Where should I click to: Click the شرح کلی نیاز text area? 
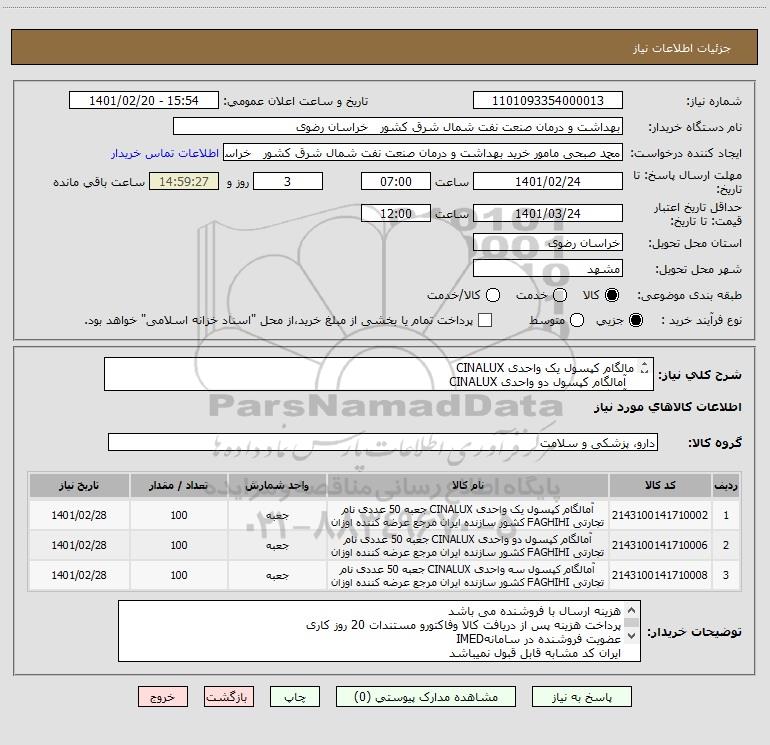point(379,374)
